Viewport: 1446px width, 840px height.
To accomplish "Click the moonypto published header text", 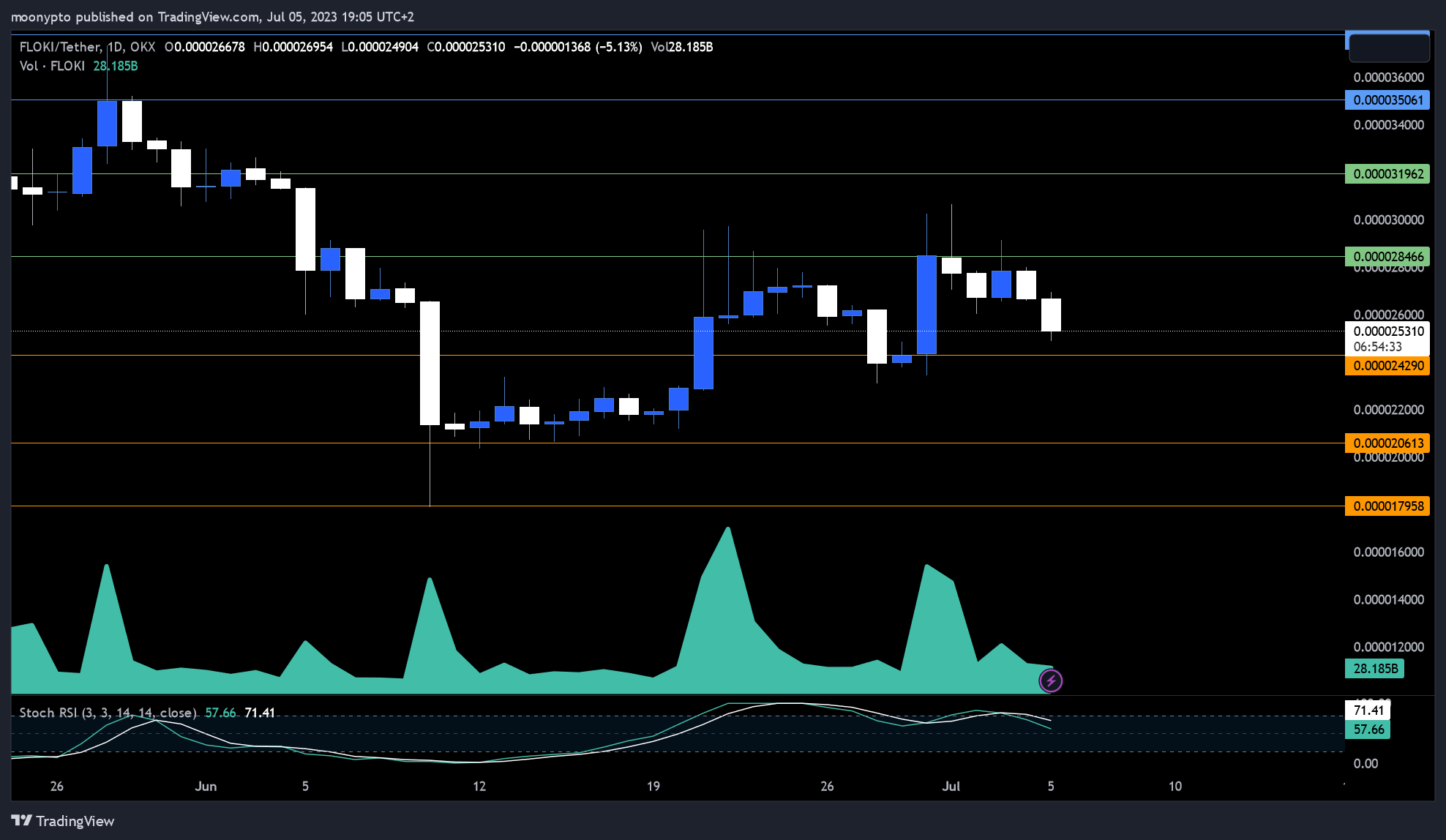I will pyautogui.click(x=212, y=17).
